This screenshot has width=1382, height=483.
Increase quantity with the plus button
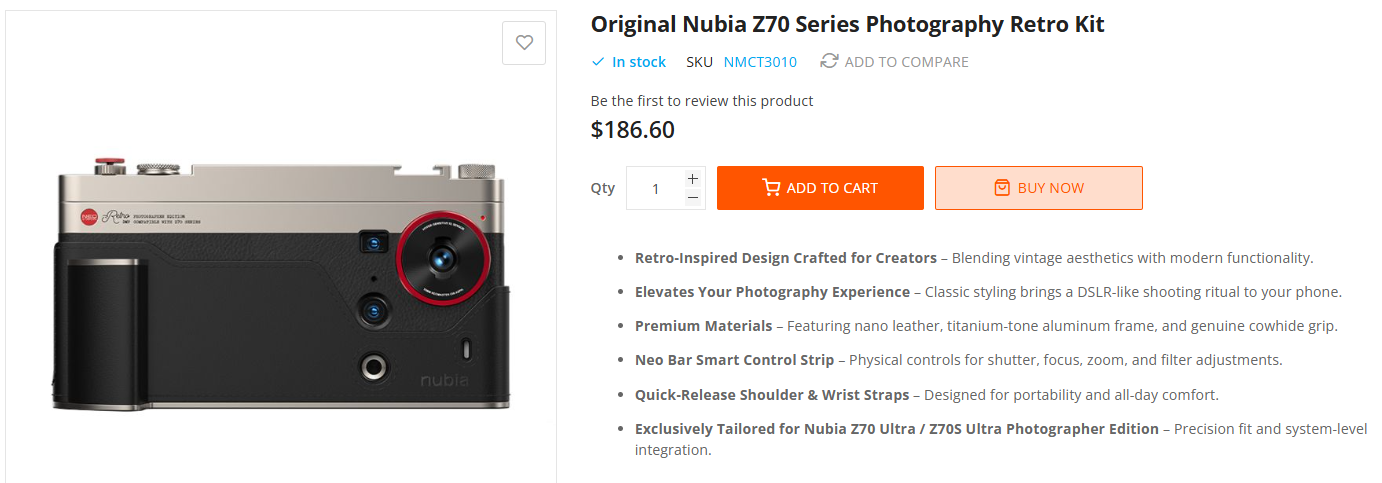(693, 178)
